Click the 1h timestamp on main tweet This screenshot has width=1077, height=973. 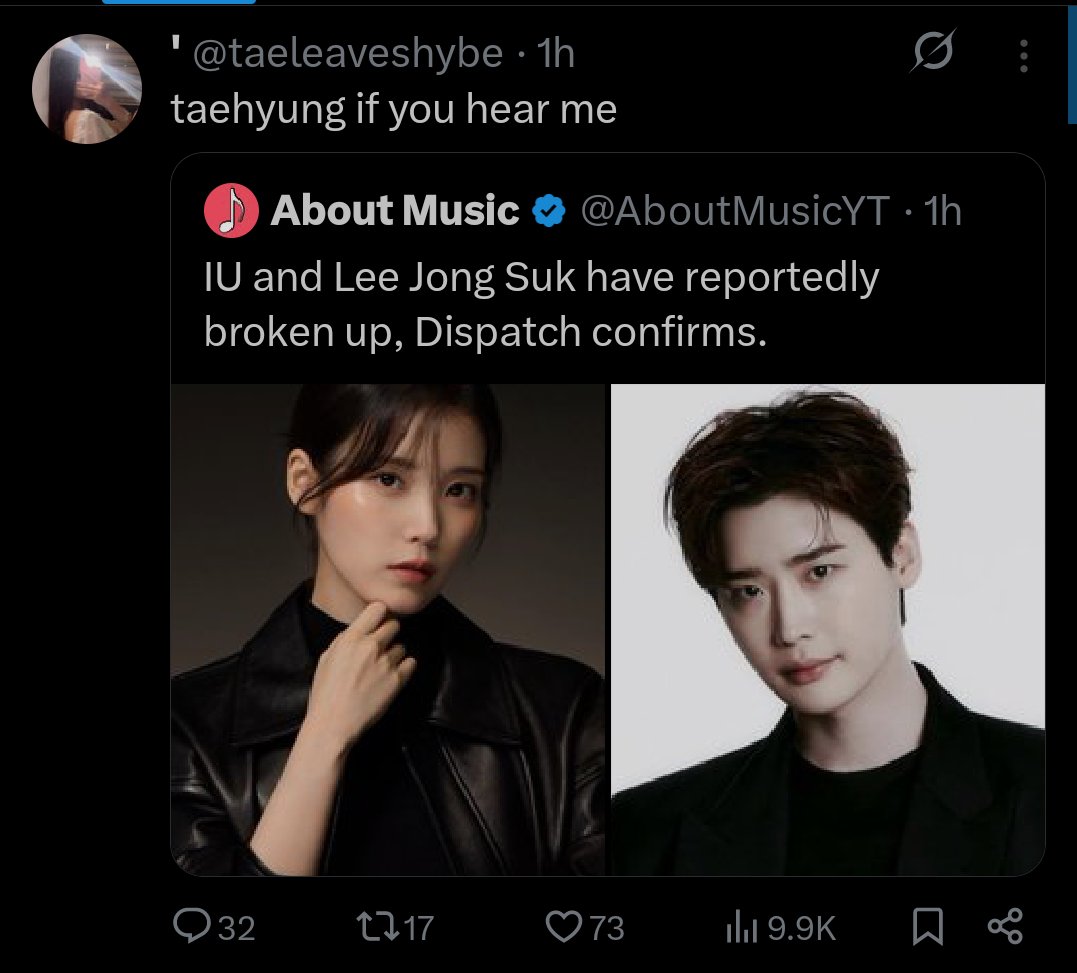coord(555,54)
